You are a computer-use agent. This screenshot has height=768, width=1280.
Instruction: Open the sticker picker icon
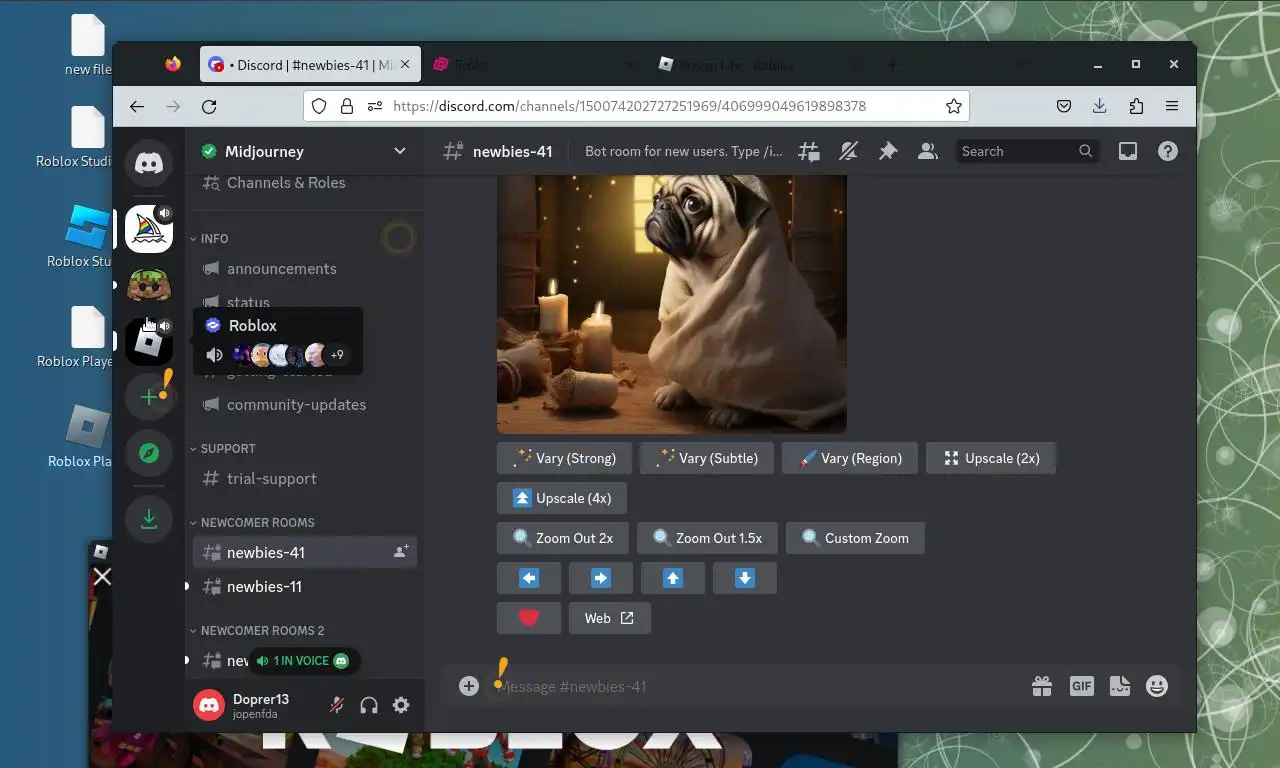point(1119,686)
